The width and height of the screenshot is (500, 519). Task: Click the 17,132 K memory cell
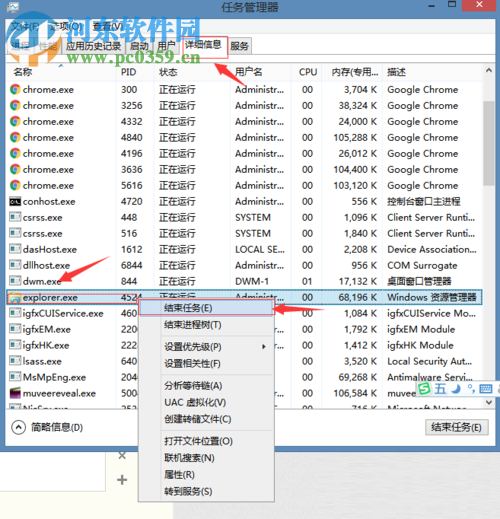click(358, 281)
